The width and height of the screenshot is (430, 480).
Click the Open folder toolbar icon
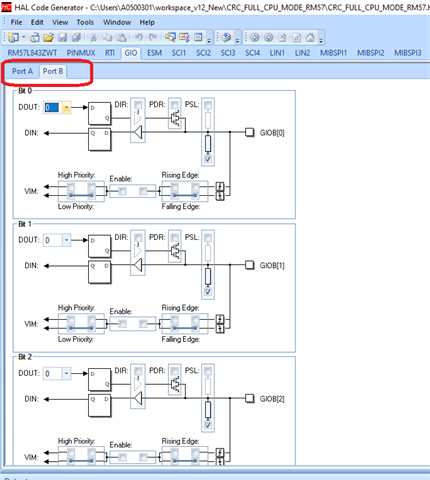click(x=48, y=37)
